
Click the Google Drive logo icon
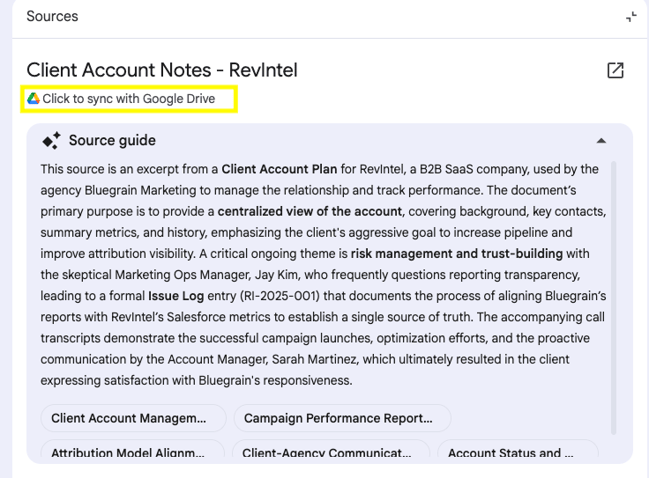pyautogui.click(x=33, y=99)
